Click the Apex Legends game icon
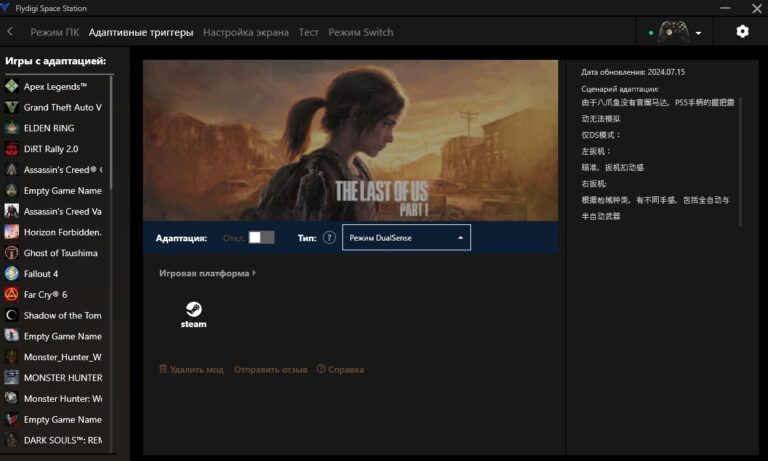The image size is (768, 461). (12, 86)
